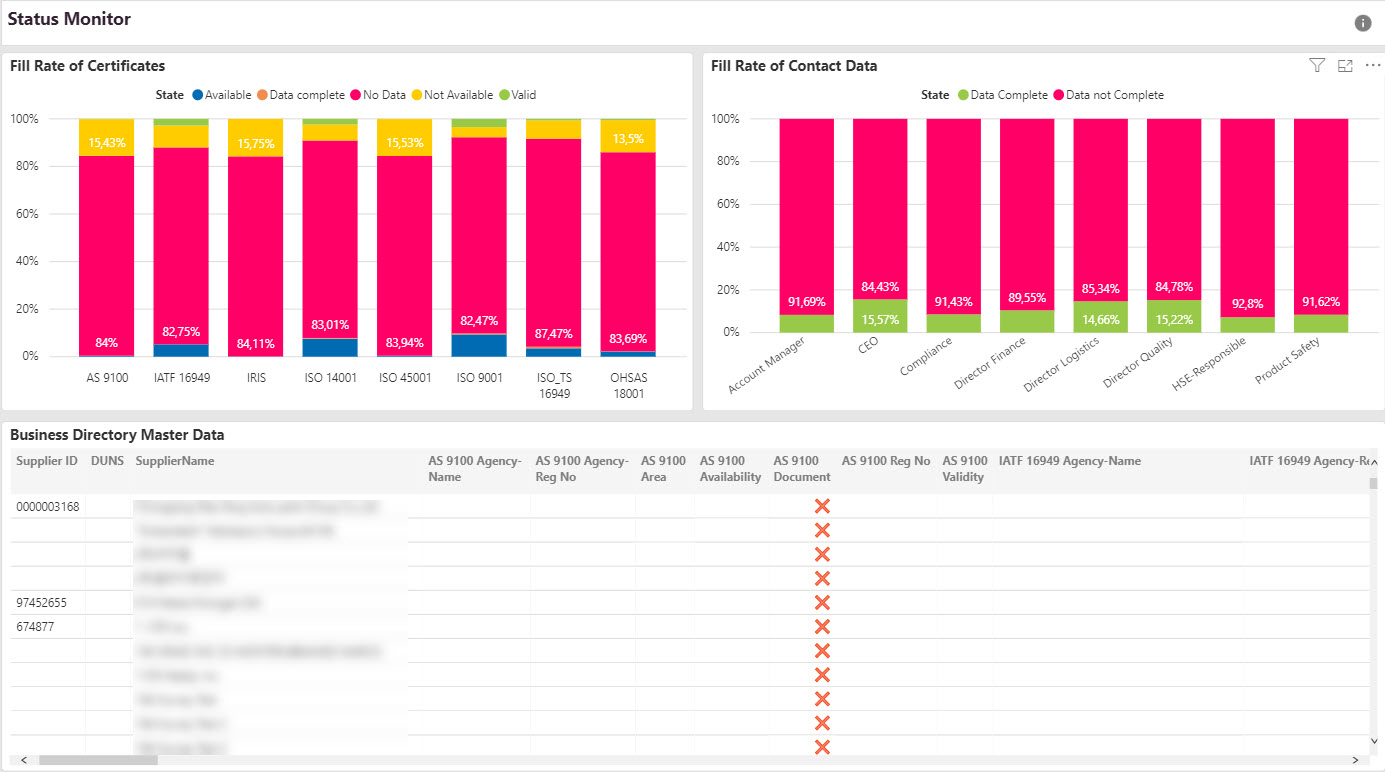Click the info icon beside Status Monitor

(x=1363, y=23)
